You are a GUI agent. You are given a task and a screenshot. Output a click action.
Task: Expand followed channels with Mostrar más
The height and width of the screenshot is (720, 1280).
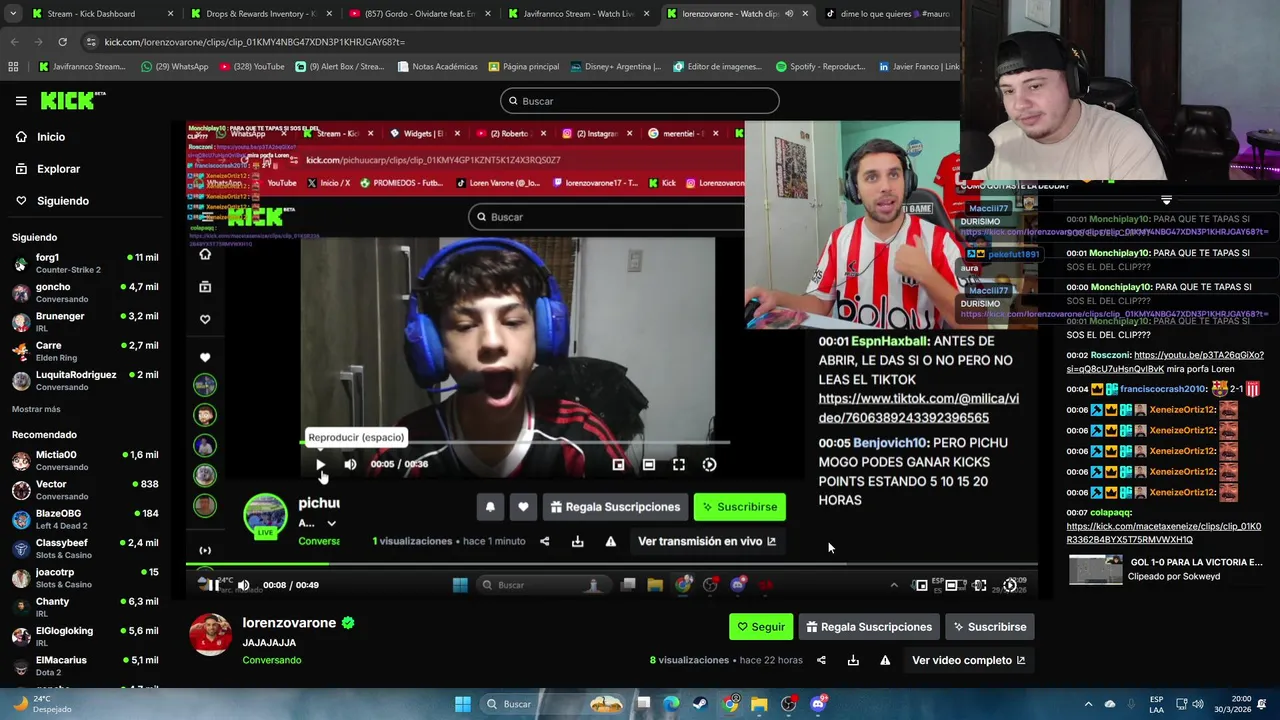tap(36, 409)
